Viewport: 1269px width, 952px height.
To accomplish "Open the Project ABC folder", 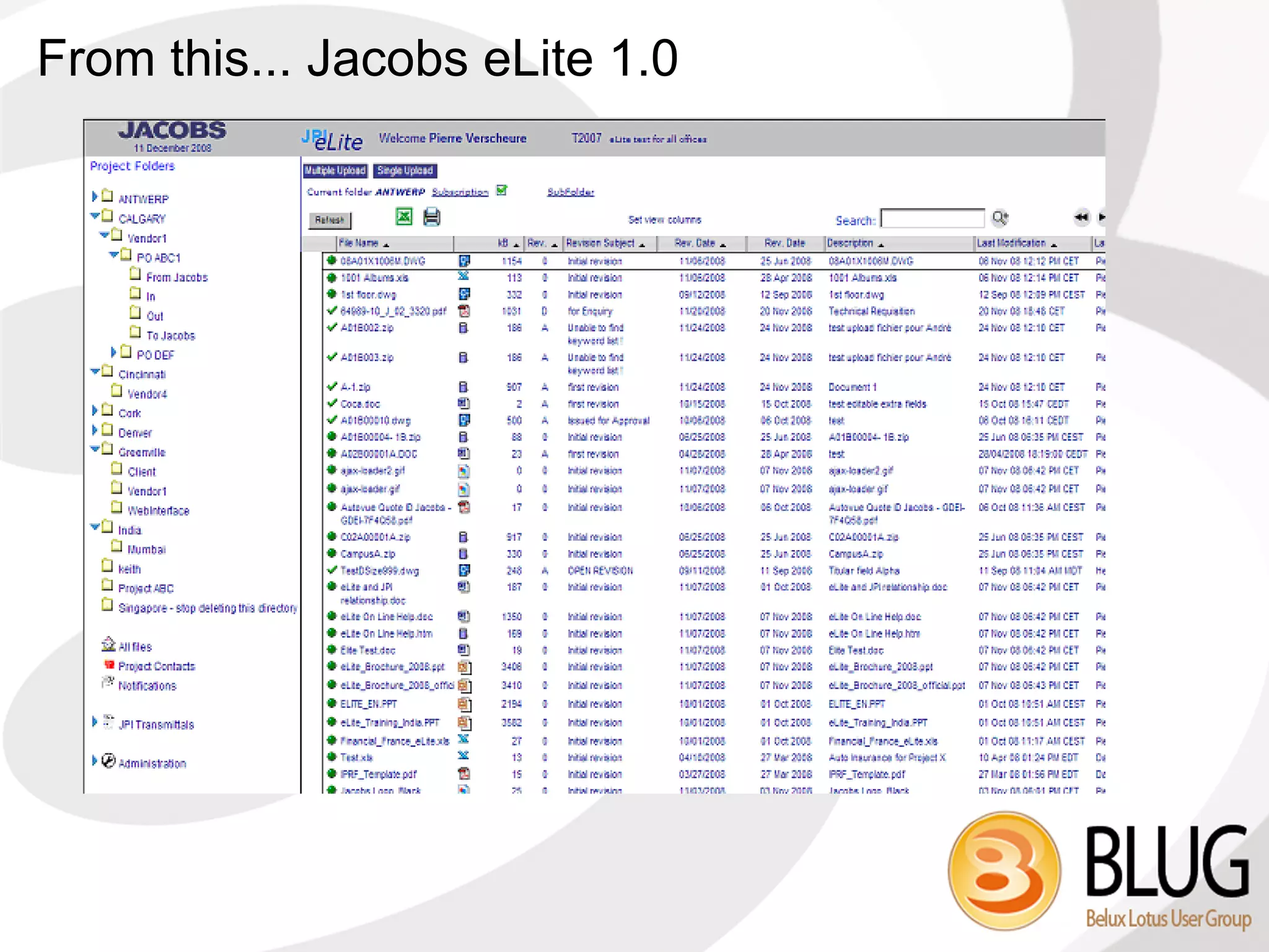I will point(146,588).
